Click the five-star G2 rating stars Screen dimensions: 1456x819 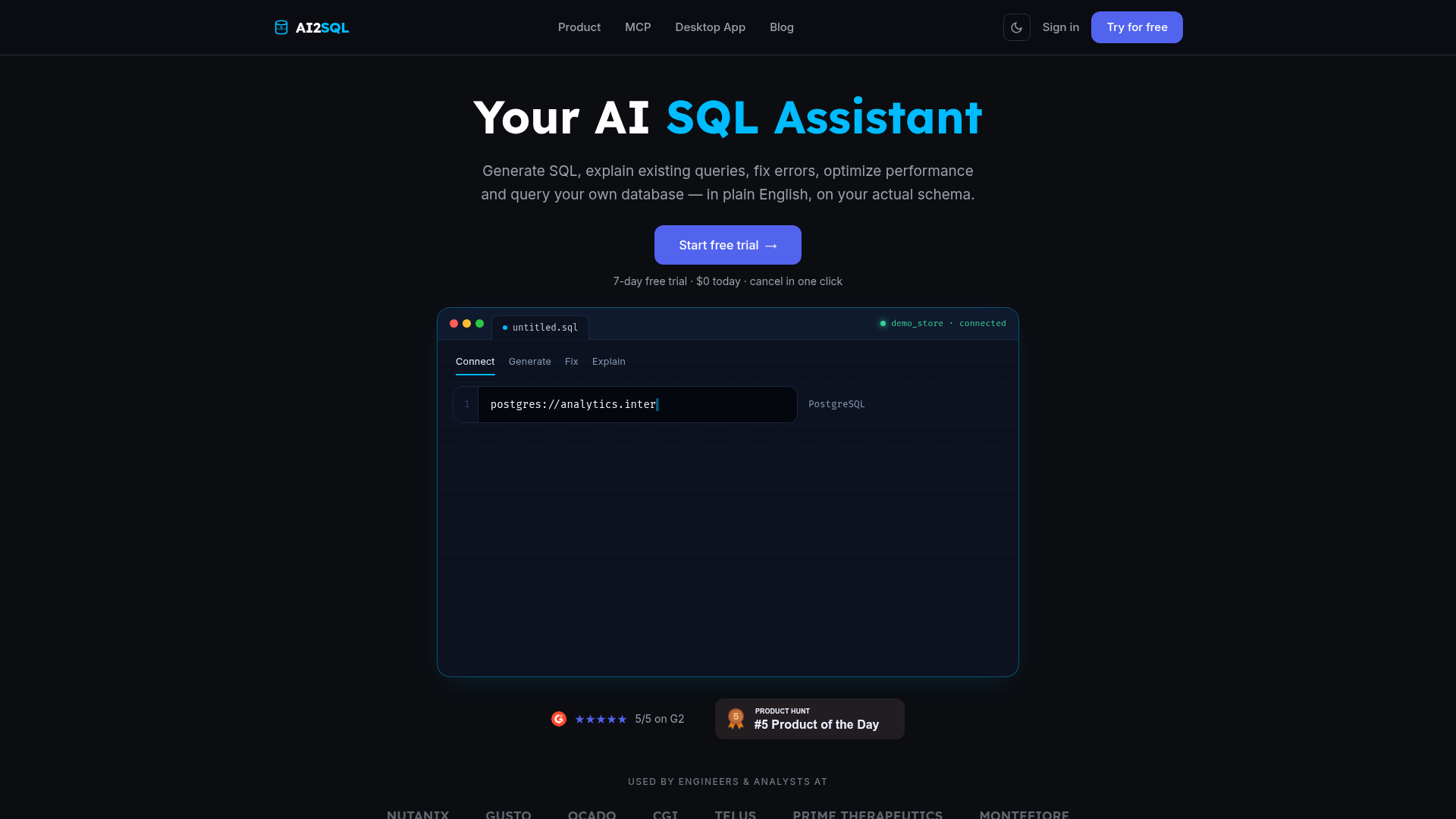coord(601,719)
